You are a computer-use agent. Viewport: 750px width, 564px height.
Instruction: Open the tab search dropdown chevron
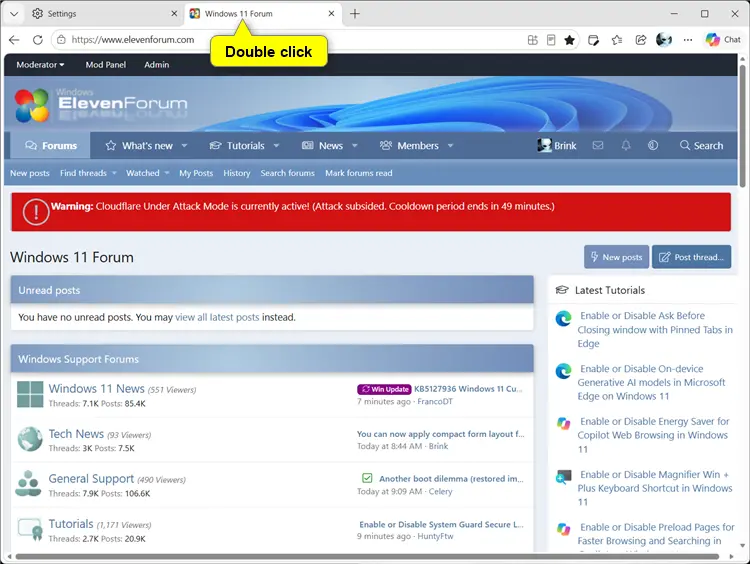point(14,14)
